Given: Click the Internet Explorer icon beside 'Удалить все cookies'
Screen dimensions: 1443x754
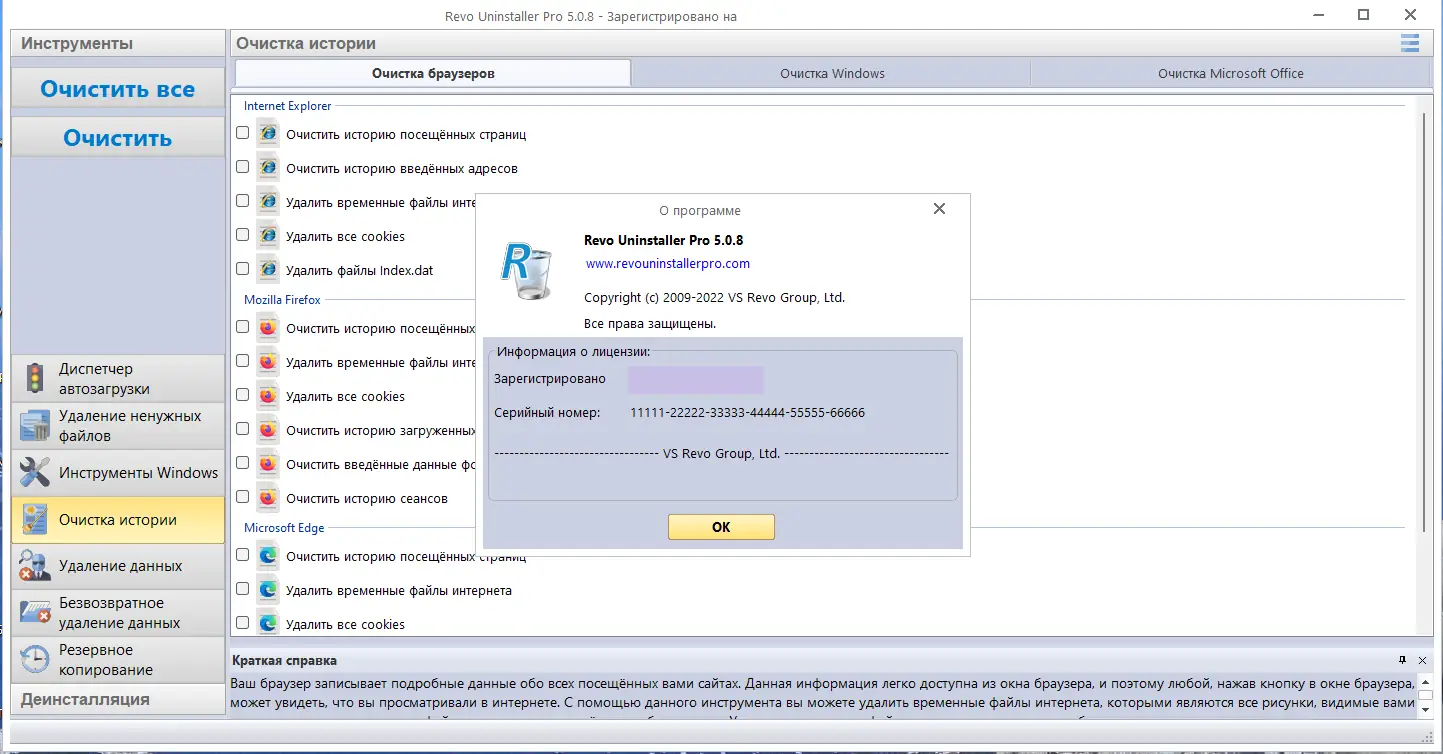Looking at the screenshot, I should pos(267,235).
